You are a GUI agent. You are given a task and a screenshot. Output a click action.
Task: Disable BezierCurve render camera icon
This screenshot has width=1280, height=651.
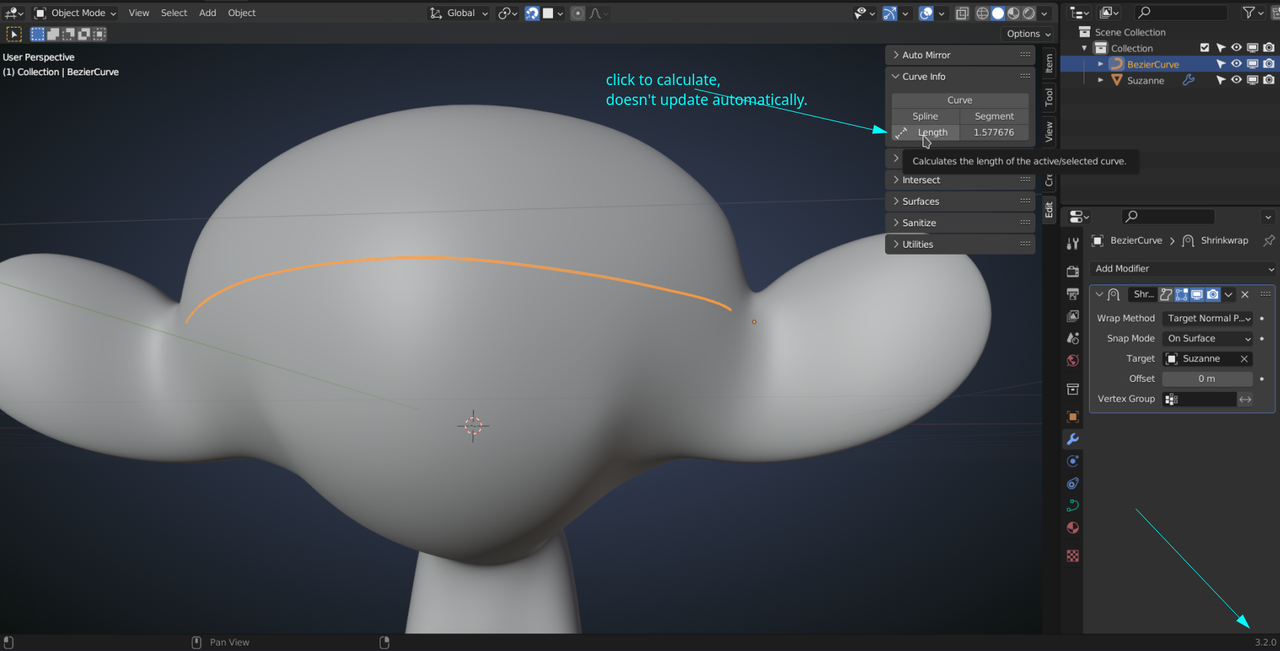pyautogui.click(x=1268, y=64)
